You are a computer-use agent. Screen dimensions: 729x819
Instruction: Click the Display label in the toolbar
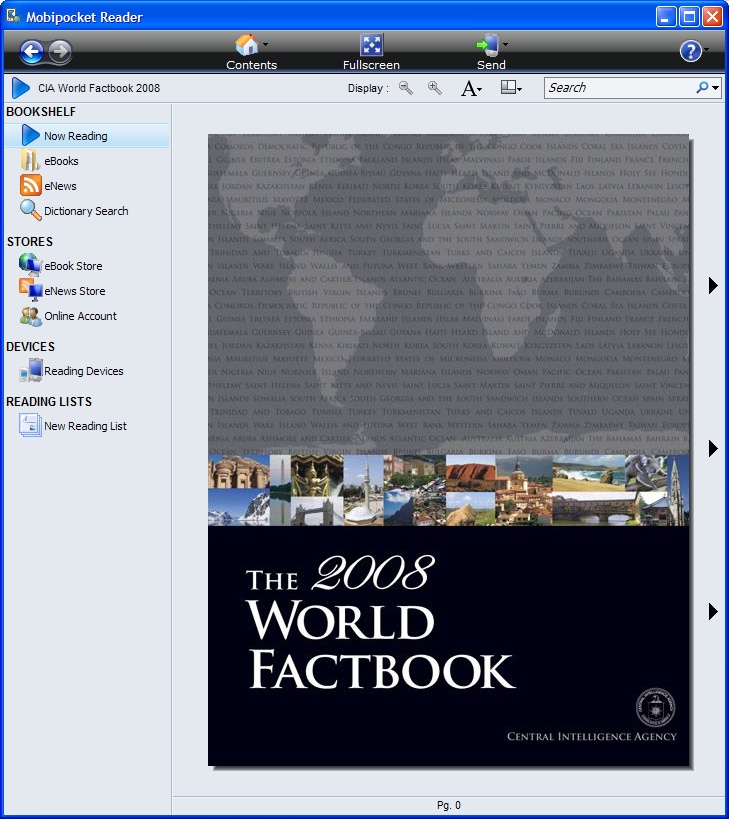(368, 88)
